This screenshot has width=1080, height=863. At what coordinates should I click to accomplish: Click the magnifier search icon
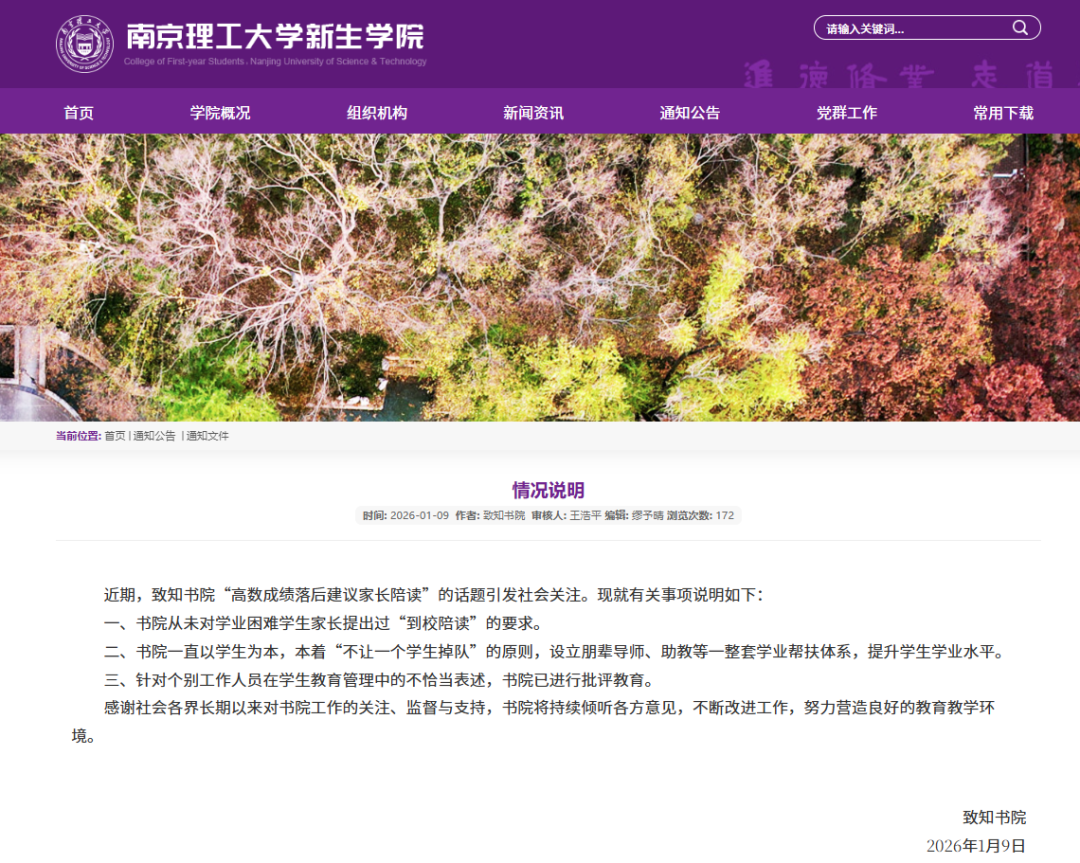(1020, 28)
